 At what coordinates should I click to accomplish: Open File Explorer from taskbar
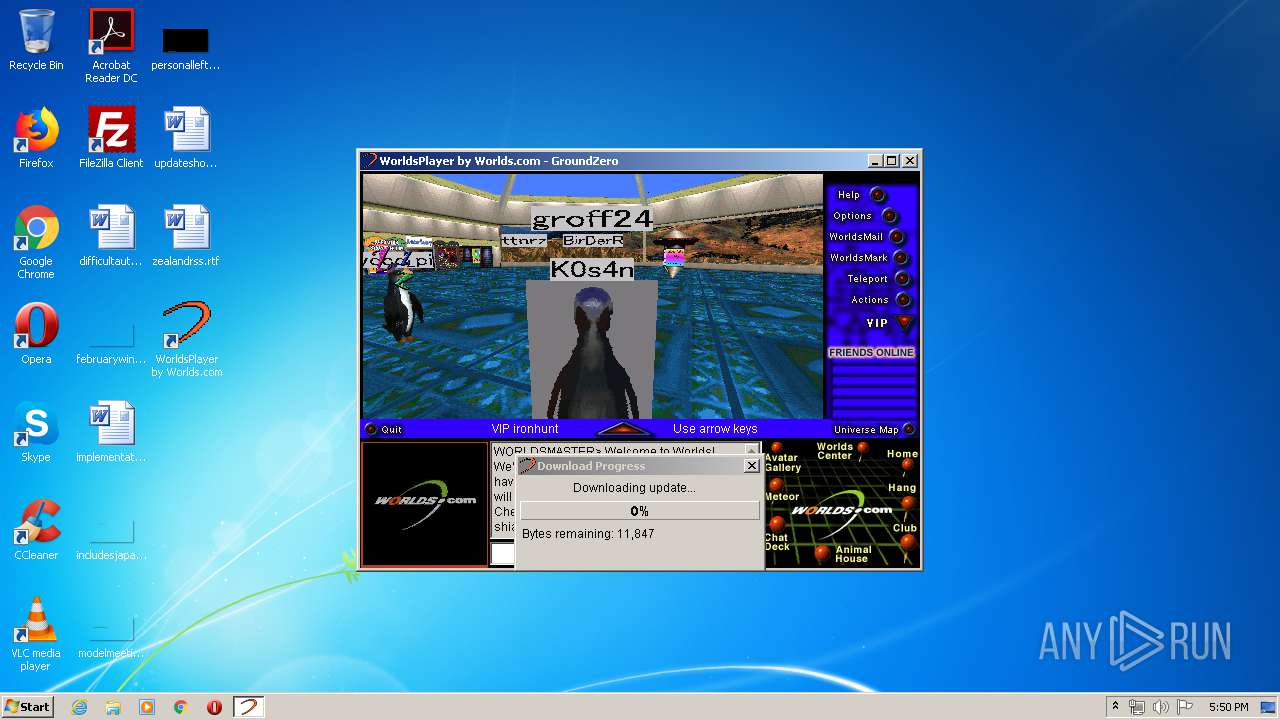click(113, 707)
